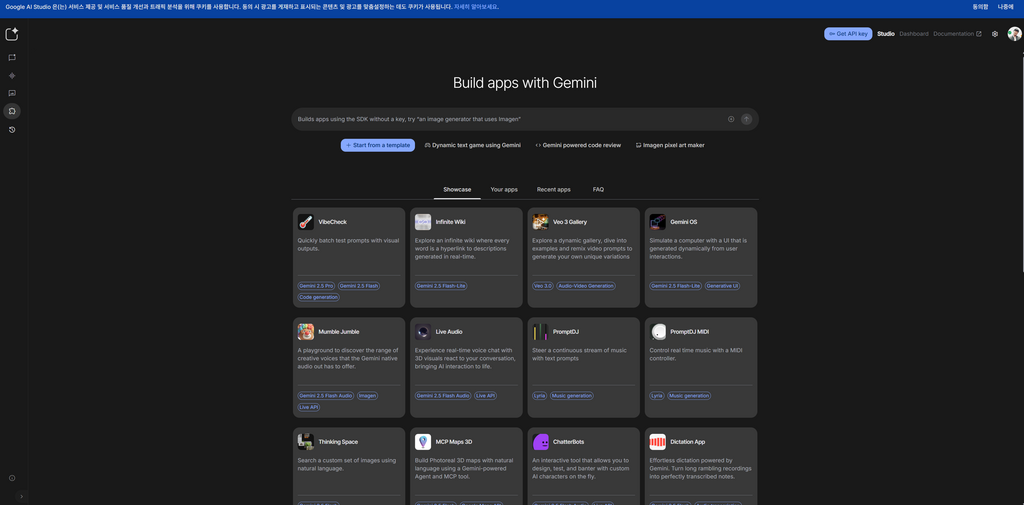Click 동의함 in the cookie banner
1024x505 pixels.
tap(980, 7)
